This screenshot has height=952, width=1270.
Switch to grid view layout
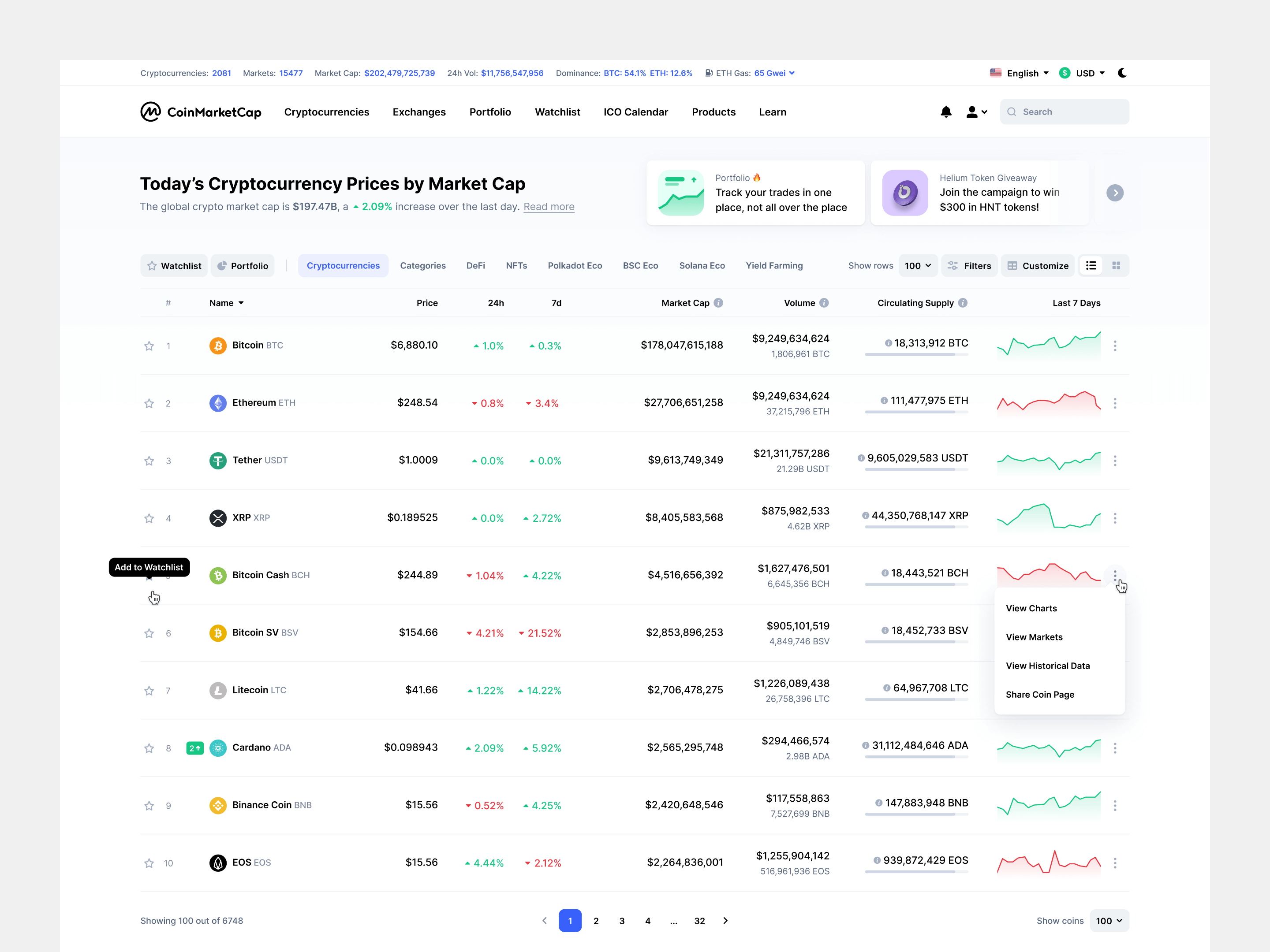pyautogui.click(x=1117, y=265)
